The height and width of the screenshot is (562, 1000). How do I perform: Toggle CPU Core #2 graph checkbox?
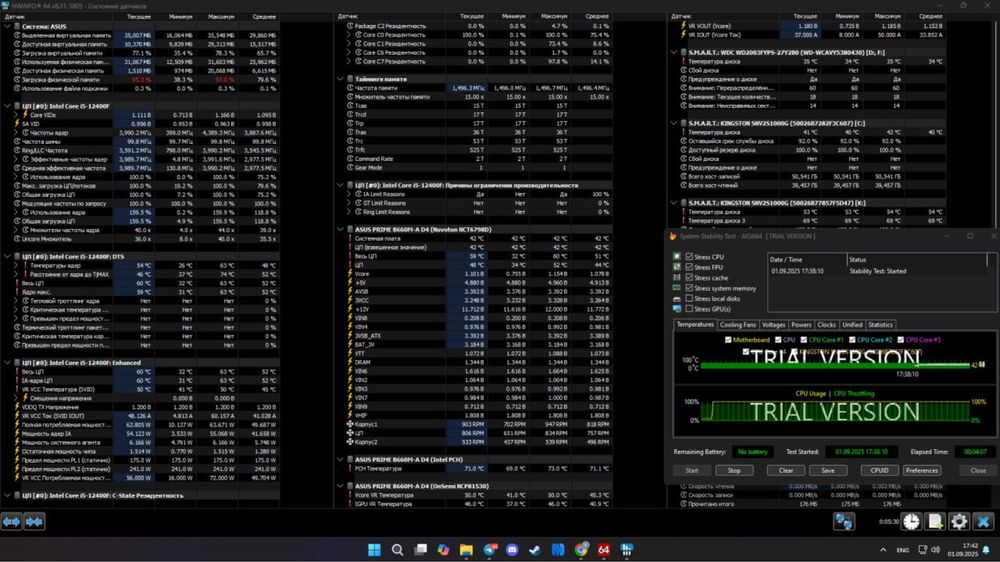tap(853, 340)
